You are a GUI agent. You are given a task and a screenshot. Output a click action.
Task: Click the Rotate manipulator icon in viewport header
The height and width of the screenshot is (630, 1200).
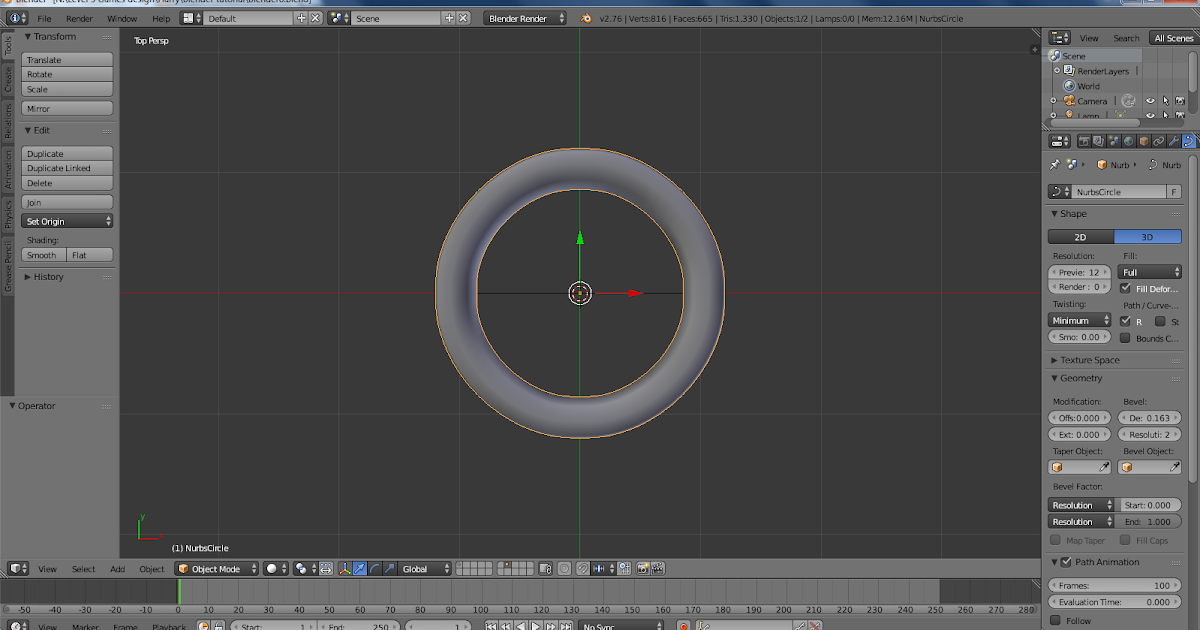(x=375, y=568)
